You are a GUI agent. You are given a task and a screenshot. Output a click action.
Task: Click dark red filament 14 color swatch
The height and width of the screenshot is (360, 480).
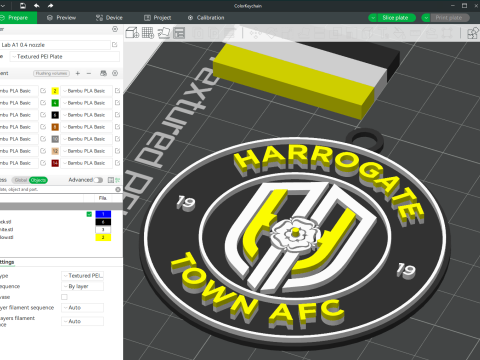(x=55, y=163)
